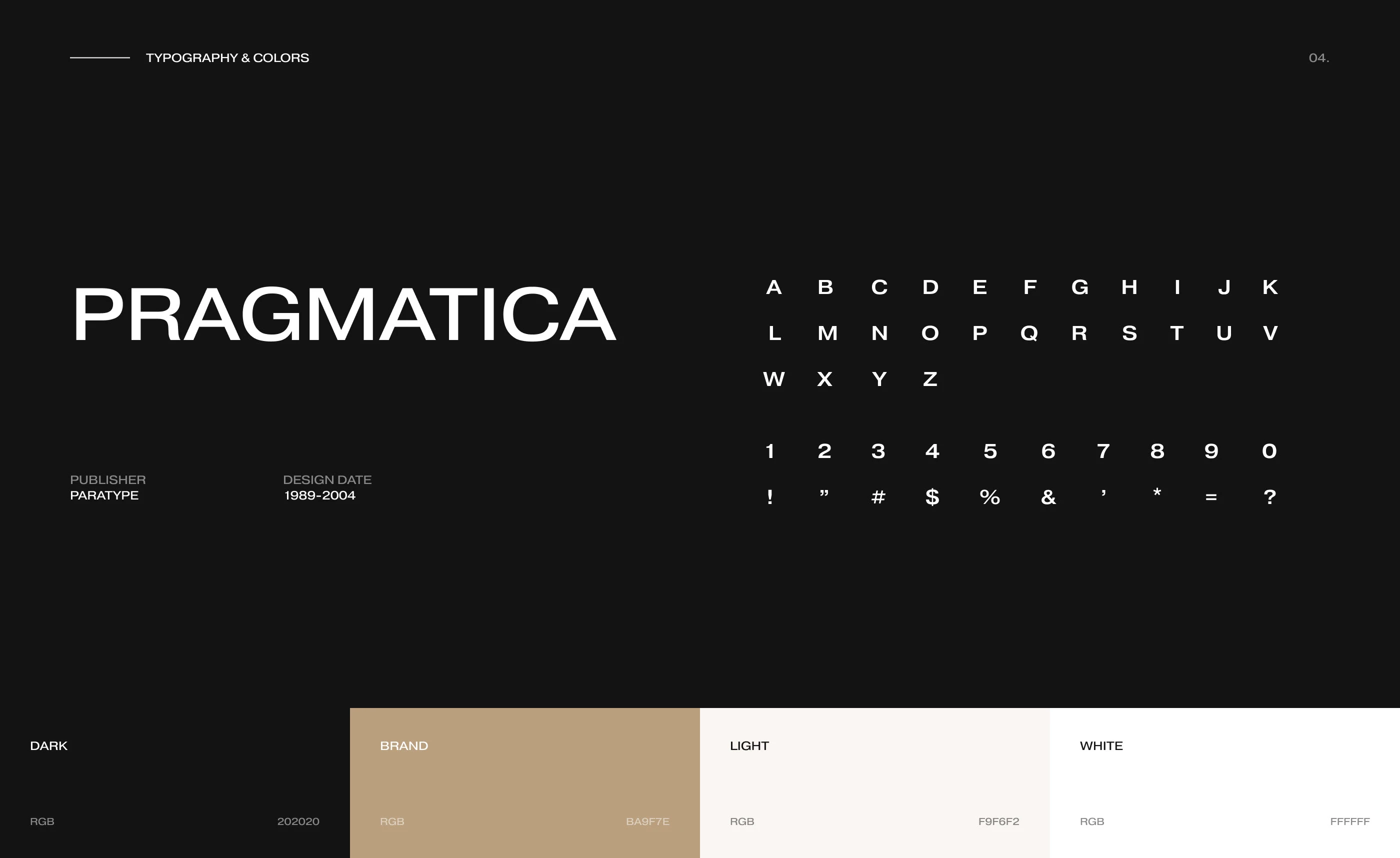Choose the WHITE color swatch
This screenshot has height=858, width=1400.
[x=1224, y=782]
